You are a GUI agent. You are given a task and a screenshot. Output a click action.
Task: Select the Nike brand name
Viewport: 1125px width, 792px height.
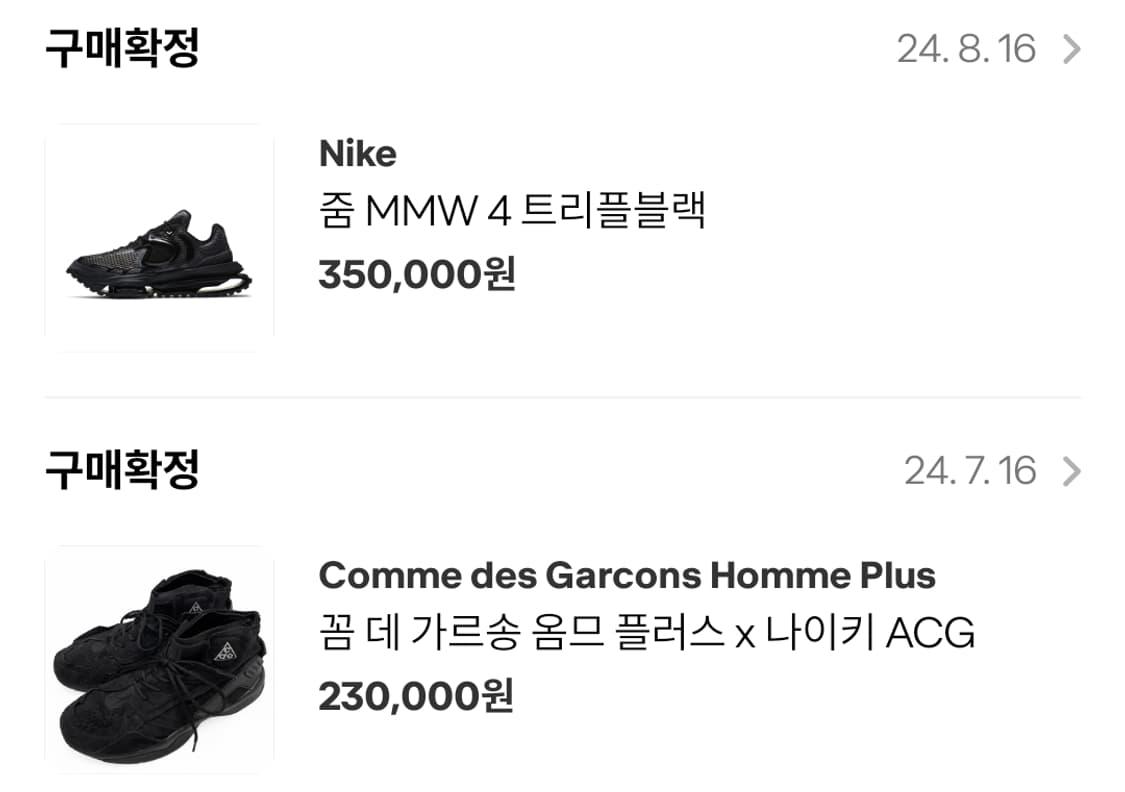click(x=356, y=153)
